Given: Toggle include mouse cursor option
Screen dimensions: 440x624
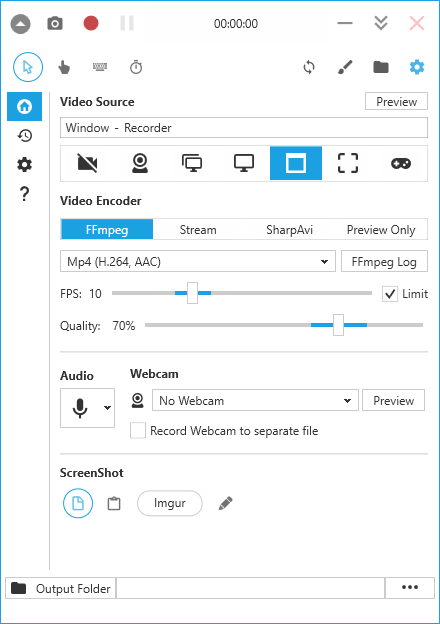Looking at the screenshot, I should tap(28, 67).
